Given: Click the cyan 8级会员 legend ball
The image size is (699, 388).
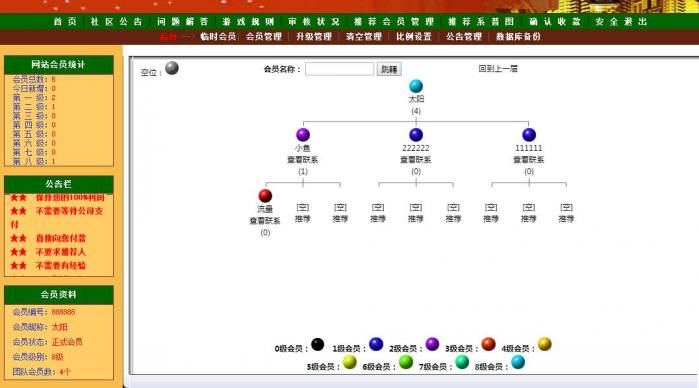Looking at the screenshot, I should click(518, 362).
